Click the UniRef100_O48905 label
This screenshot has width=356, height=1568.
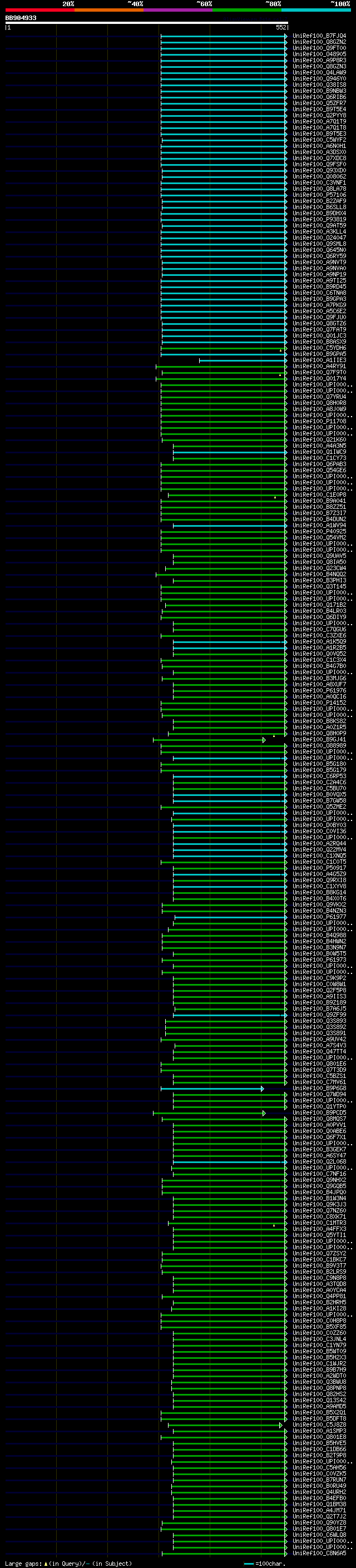point(319,54)
